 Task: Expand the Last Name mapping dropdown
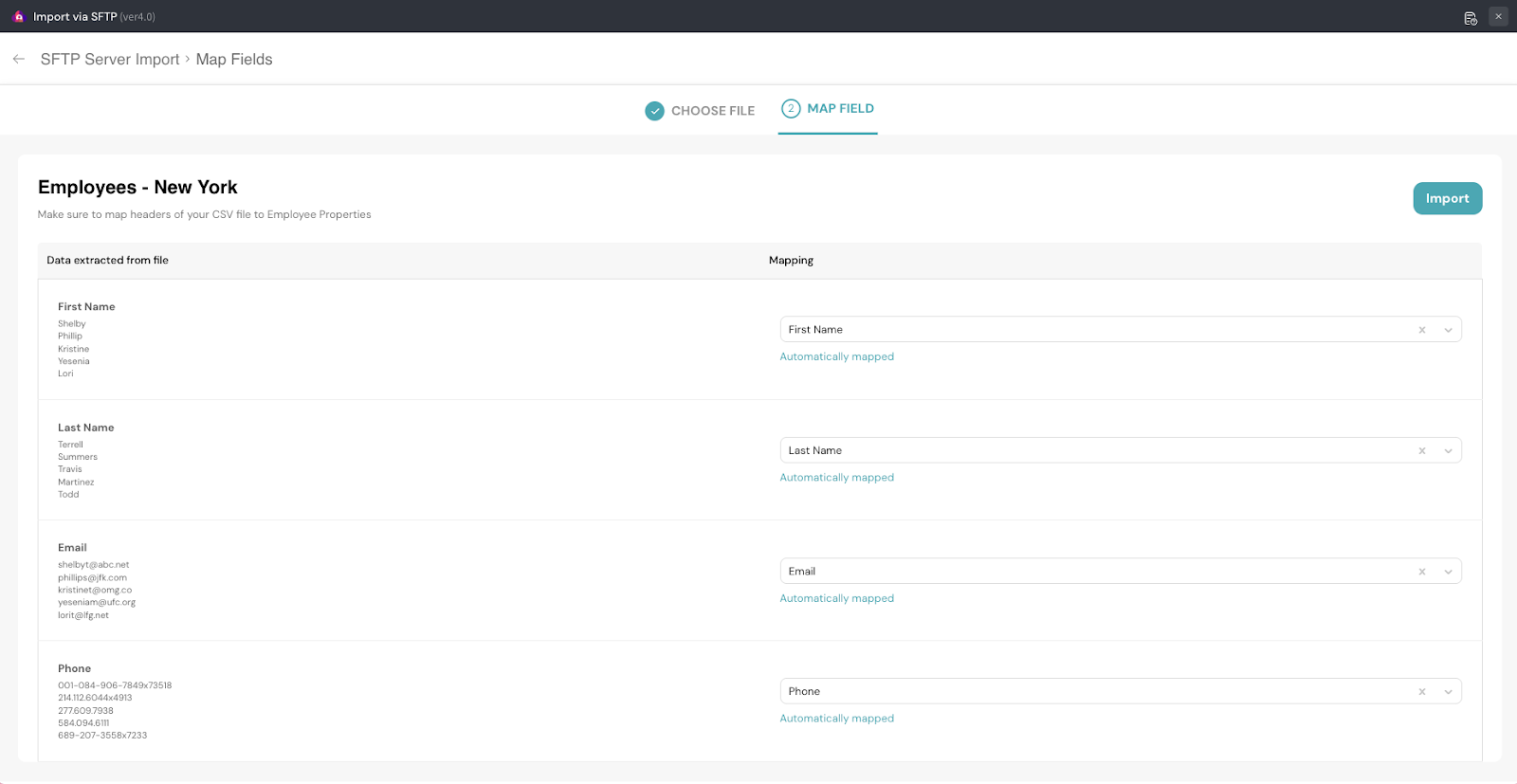(x=1448, y=451)
